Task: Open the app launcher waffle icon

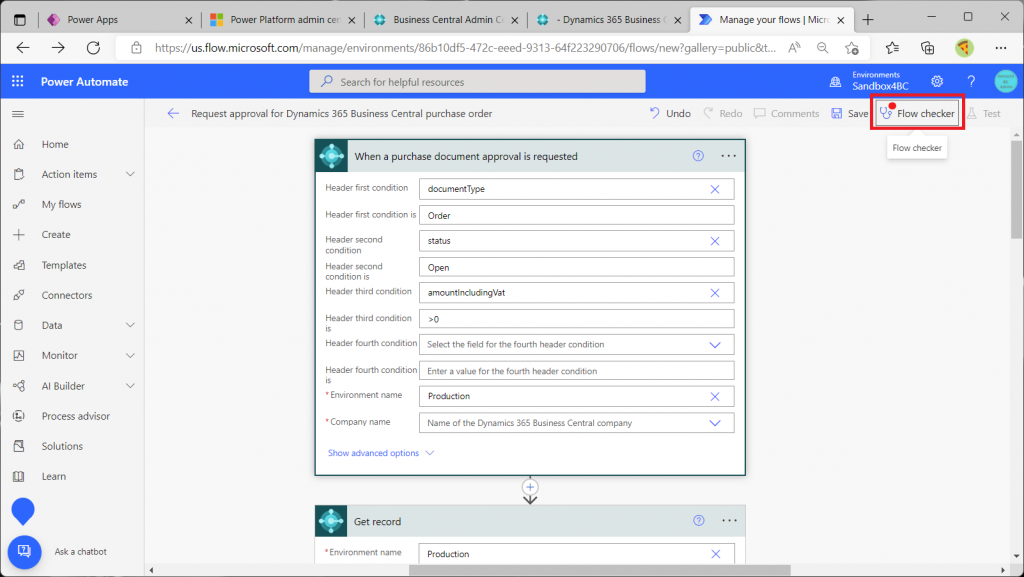Action: point(18,82)
